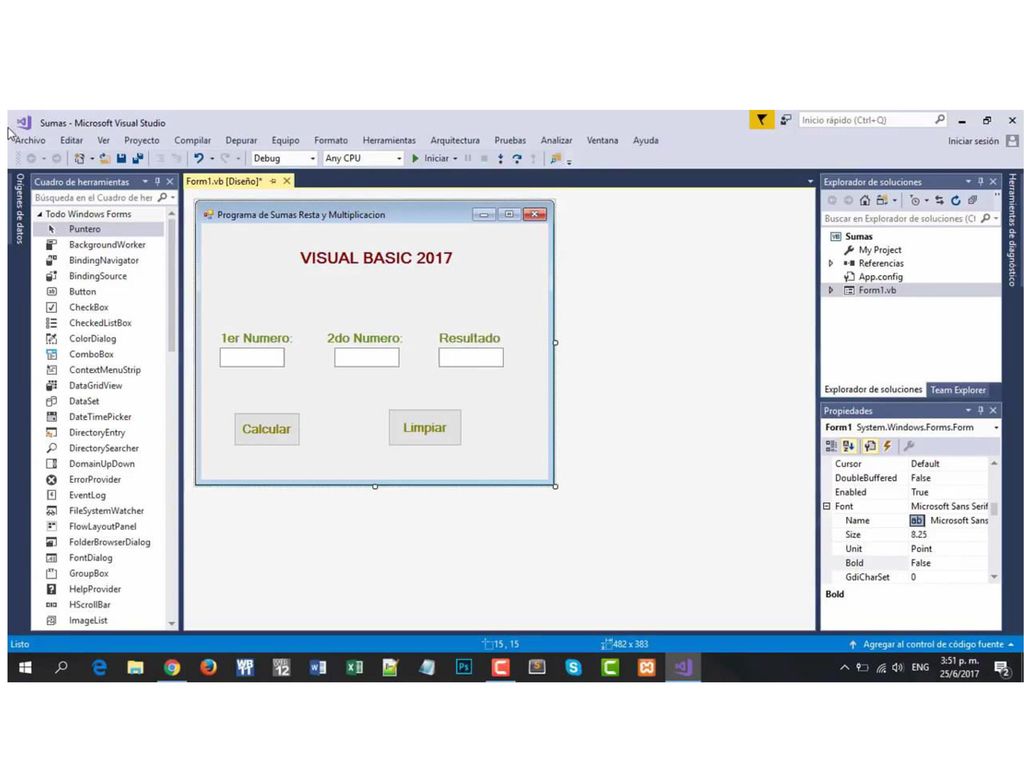This screenshot has width=1024, height=768.
Task: Click the single Save disk icon
Action: pos(121,158)
